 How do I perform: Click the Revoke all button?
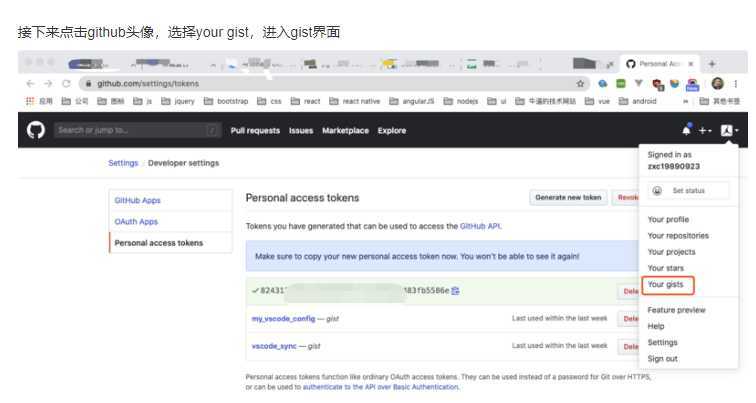pos(627,197)
